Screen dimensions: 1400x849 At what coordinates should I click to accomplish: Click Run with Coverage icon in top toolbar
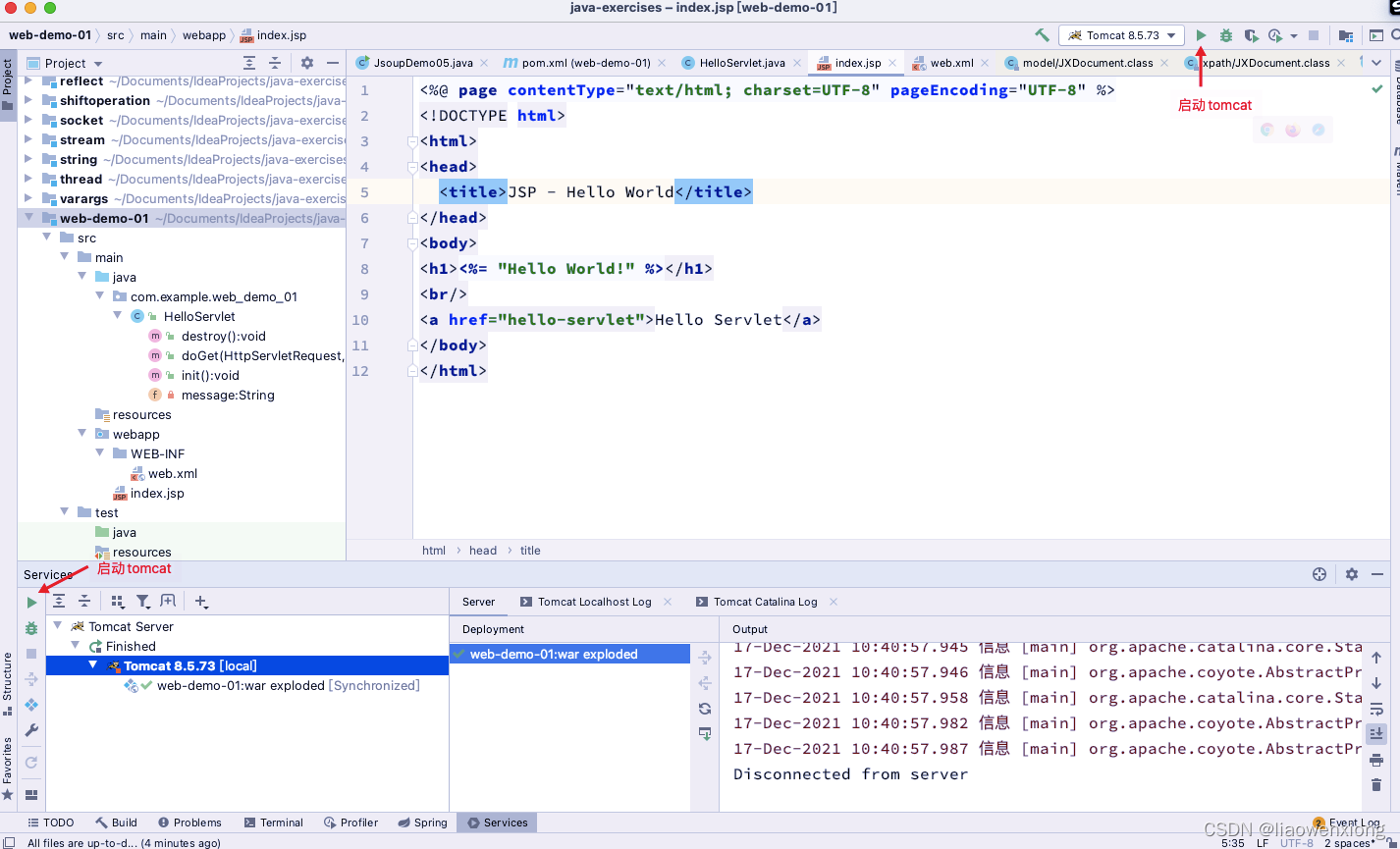click(x=1251, y=35)
